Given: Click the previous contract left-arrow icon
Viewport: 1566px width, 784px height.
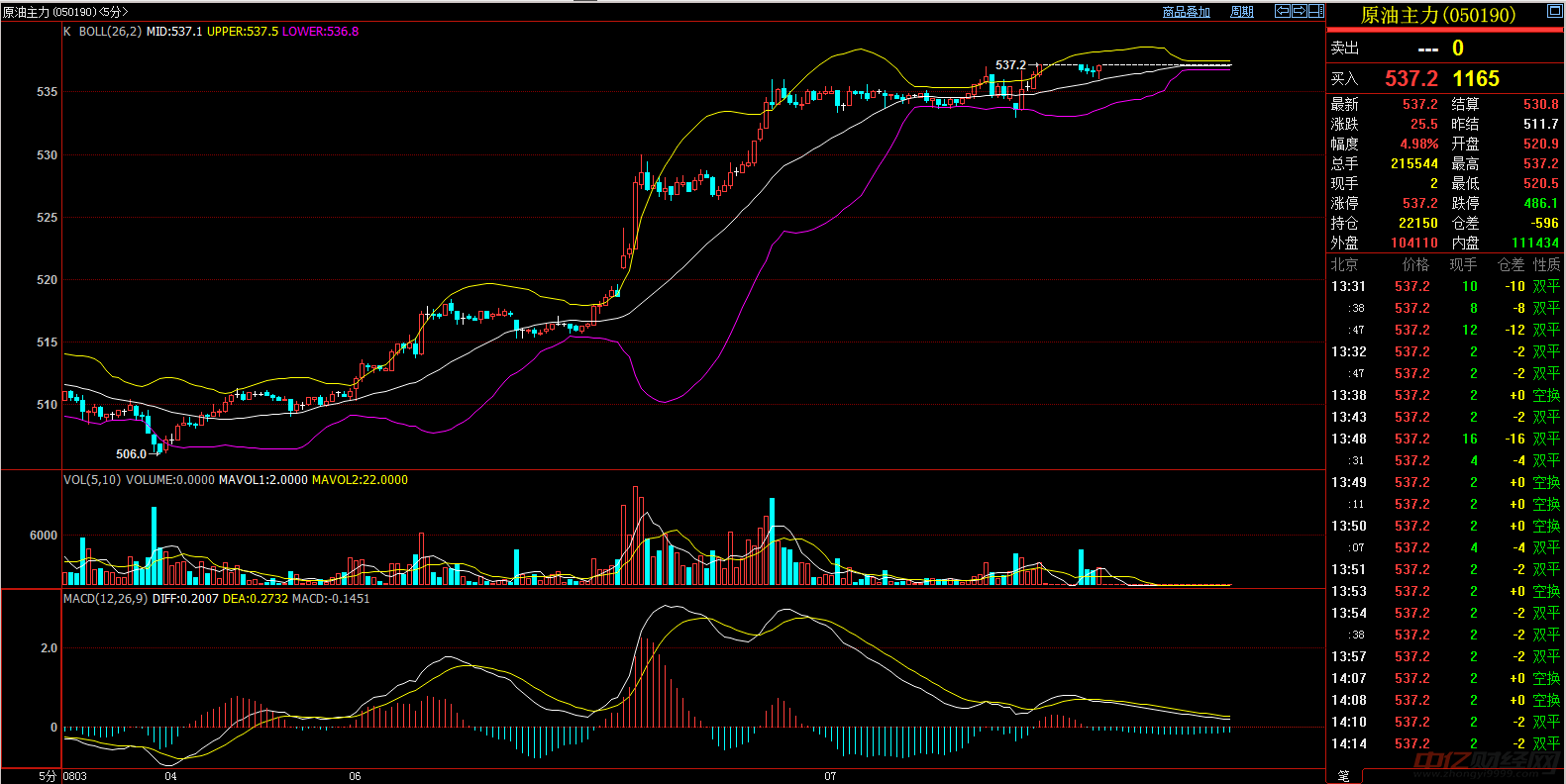Looking at the screenshot, I should click(x=1283, y=11).
